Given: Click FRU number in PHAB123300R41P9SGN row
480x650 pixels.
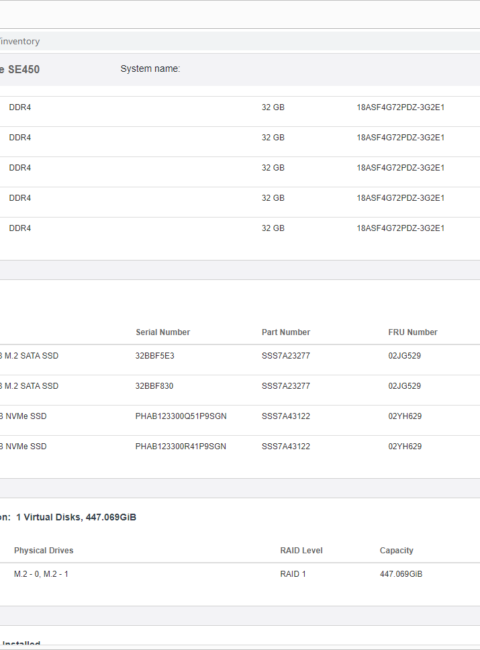Looking at the screenshot, I should pos(405,446).
